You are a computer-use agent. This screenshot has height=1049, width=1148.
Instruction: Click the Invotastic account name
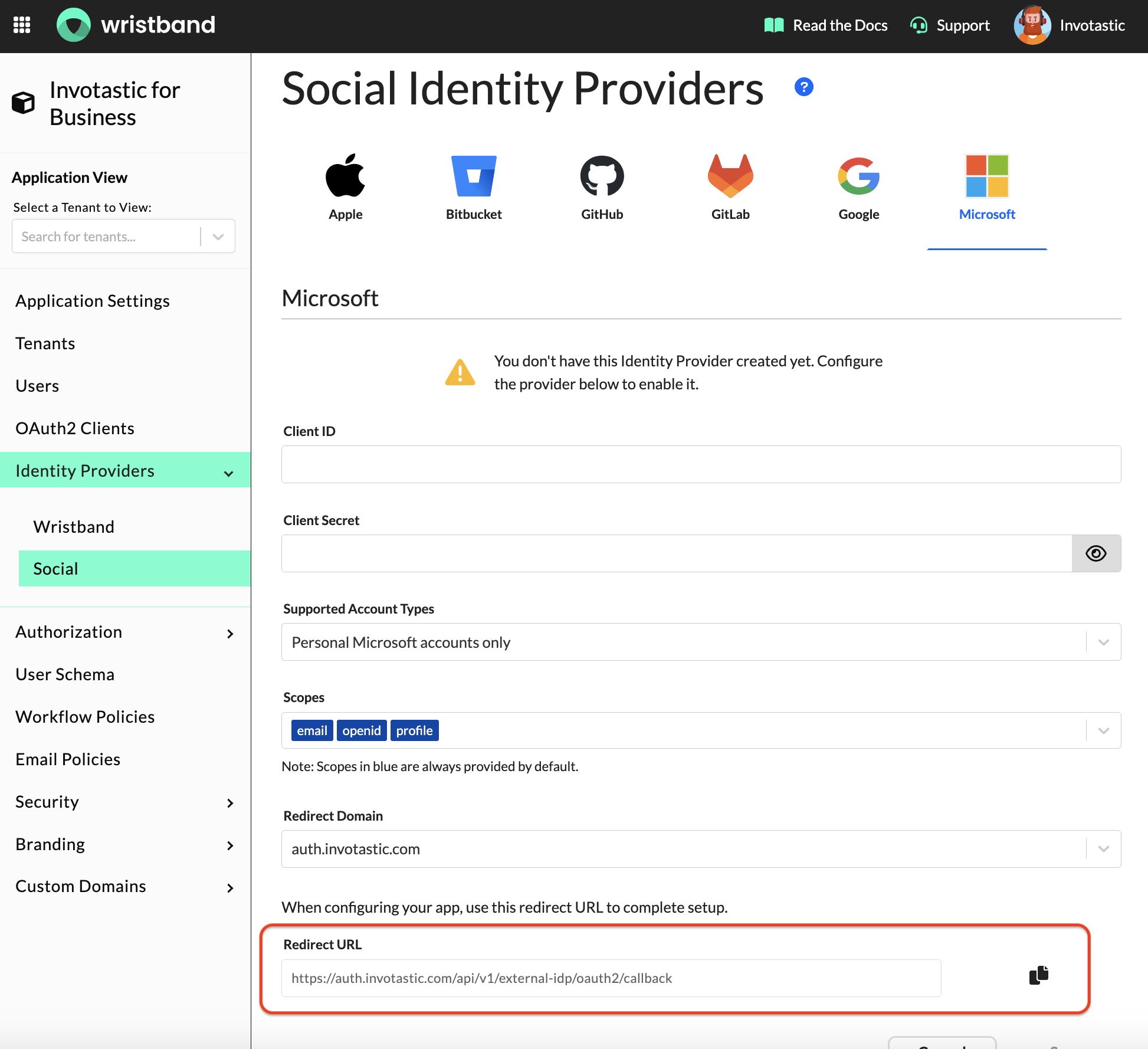pyautogui.click(x=1092, y=25)
